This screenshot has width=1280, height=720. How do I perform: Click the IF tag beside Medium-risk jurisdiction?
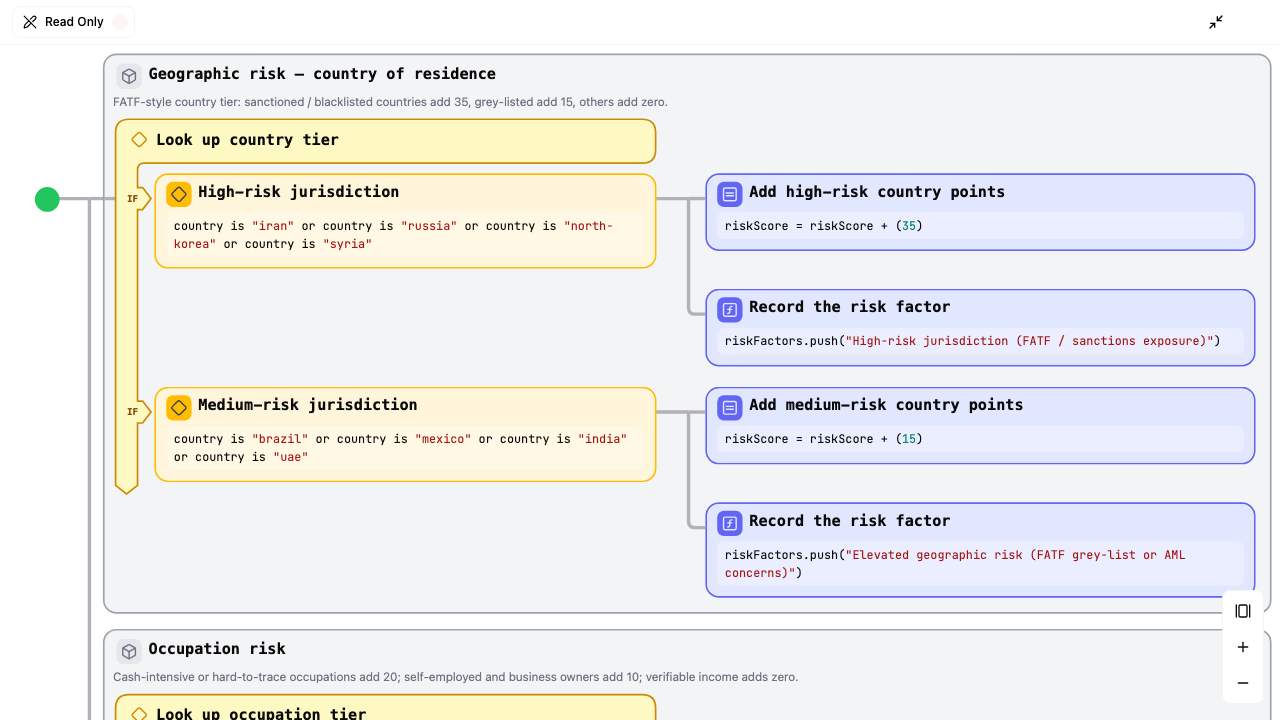click(133, 412)
